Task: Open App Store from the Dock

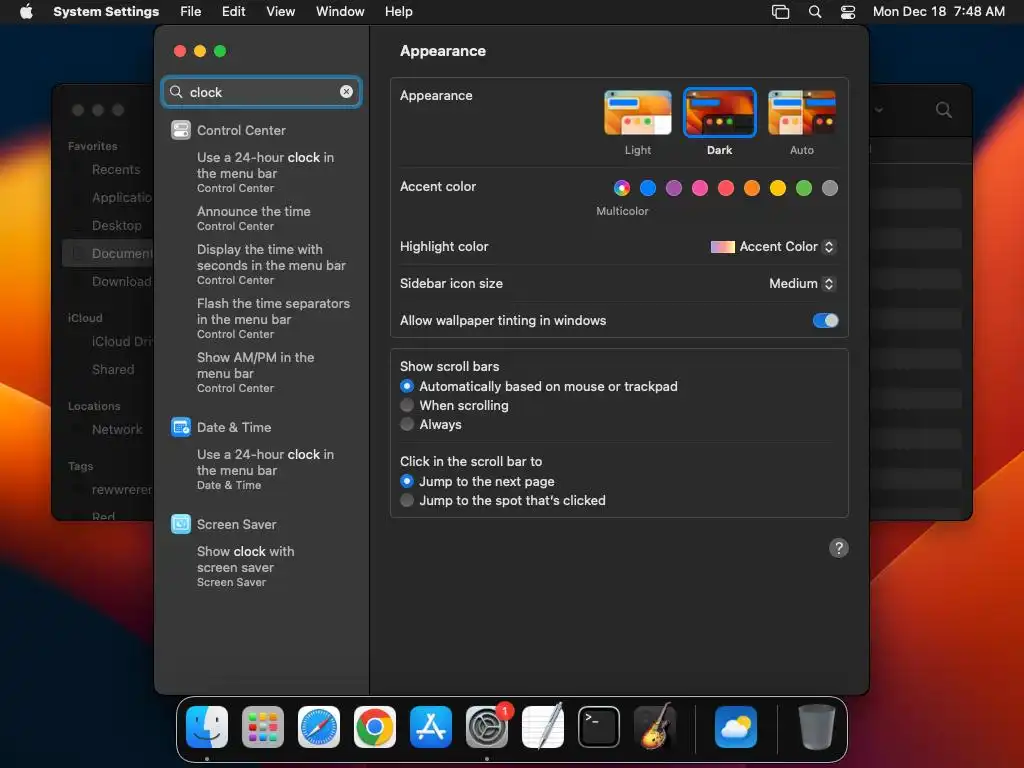Action: coord(431,727)
